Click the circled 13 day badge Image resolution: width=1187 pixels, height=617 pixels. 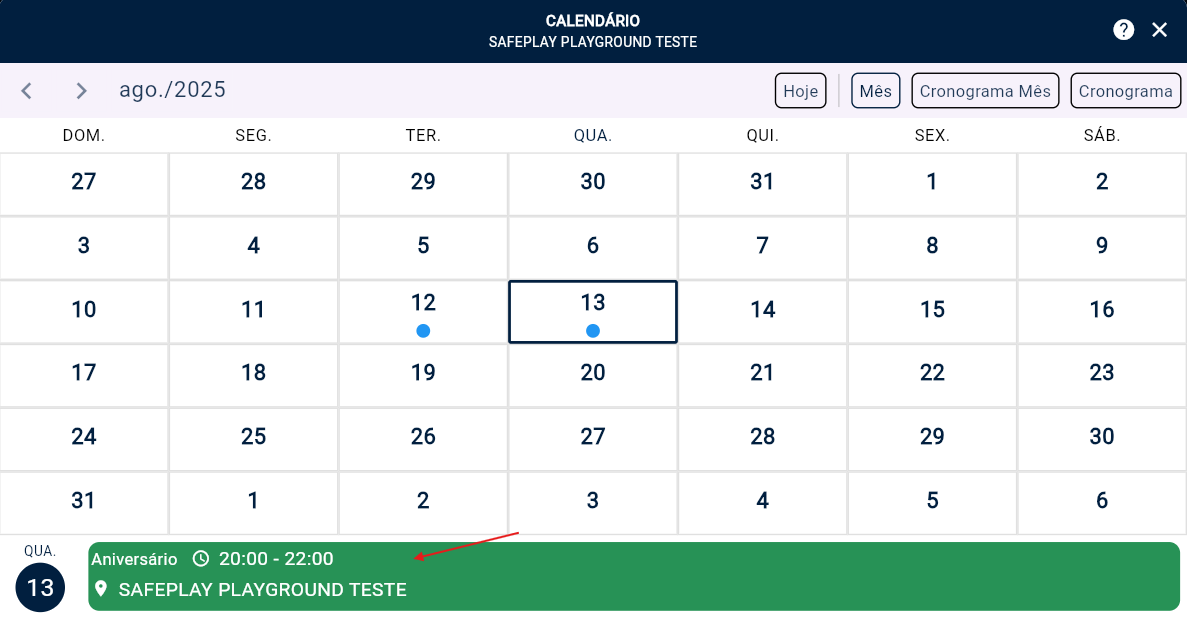coord(40,588)
